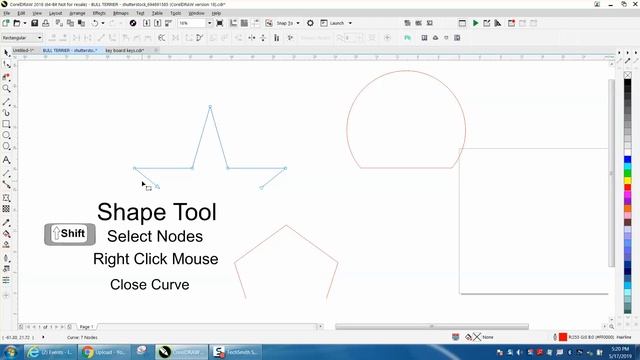Click the Search content icon
Image resolution: width=640 pixels, height=360 pixels.
[x=133, y=23]
